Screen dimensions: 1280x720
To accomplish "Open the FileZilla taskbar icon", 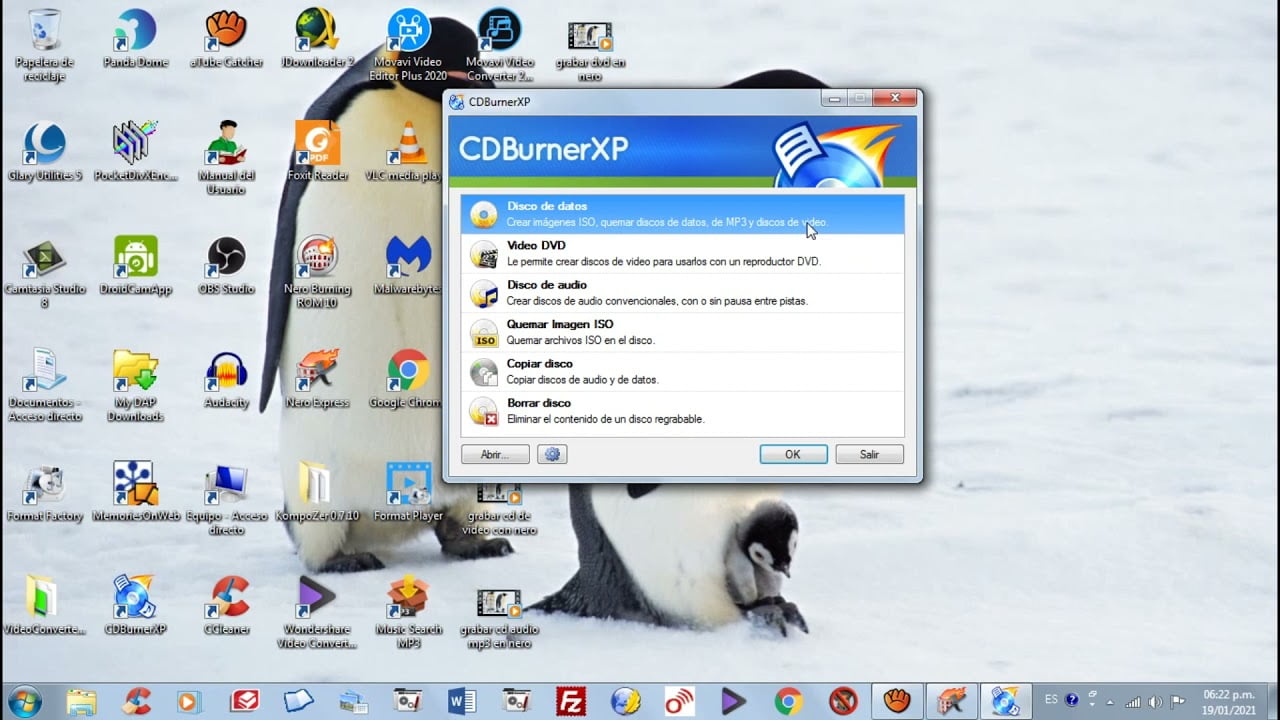I will tap(571, 701).
